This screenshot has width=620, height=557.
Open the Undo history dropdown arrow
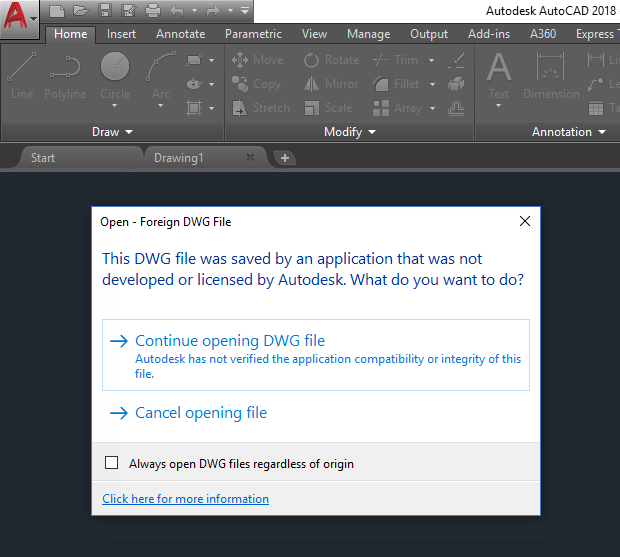tap(194, 11)
